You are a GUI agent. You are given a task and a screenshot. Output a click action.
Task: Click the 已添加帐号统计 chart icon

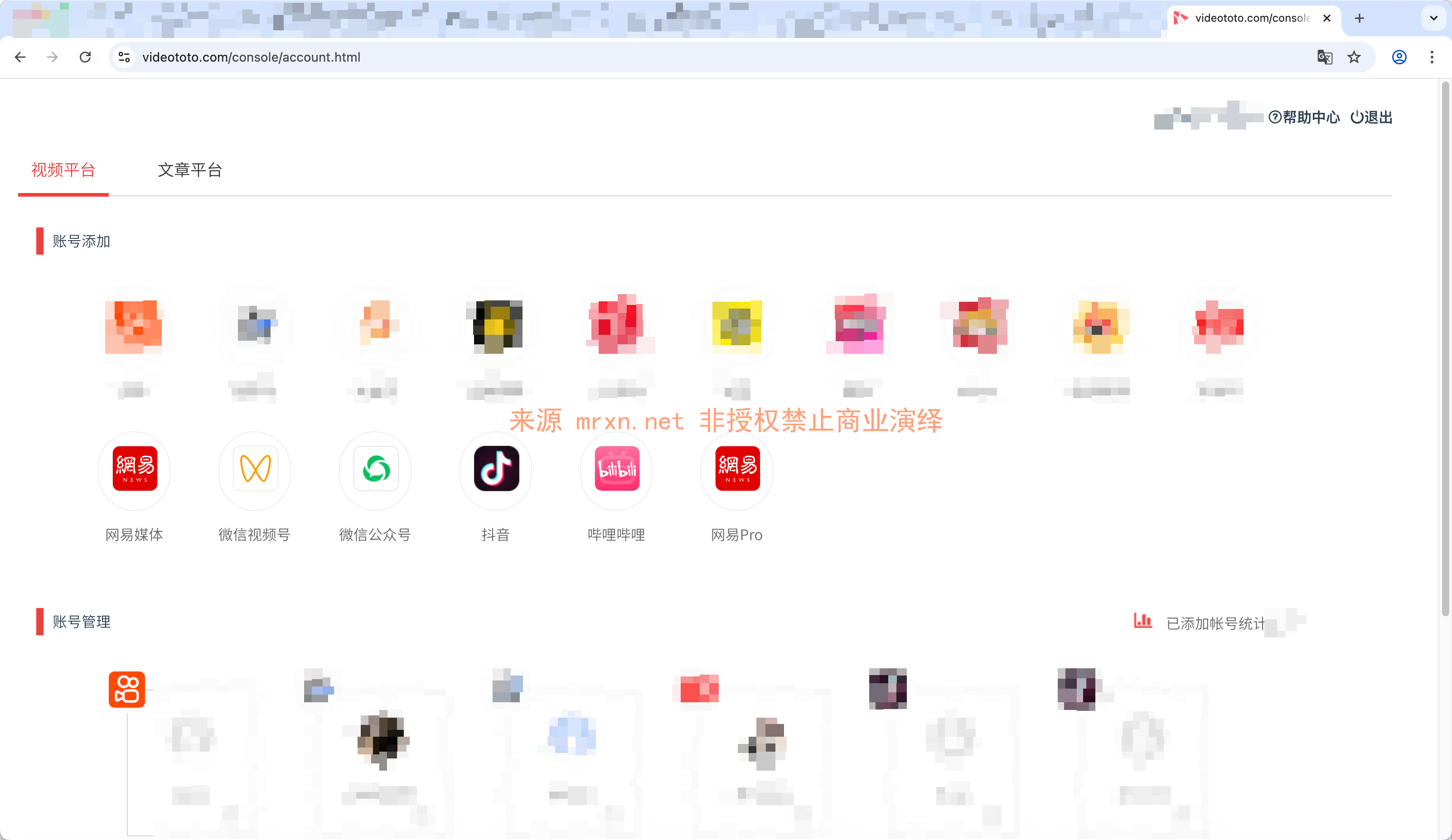tap(1142, 621)
